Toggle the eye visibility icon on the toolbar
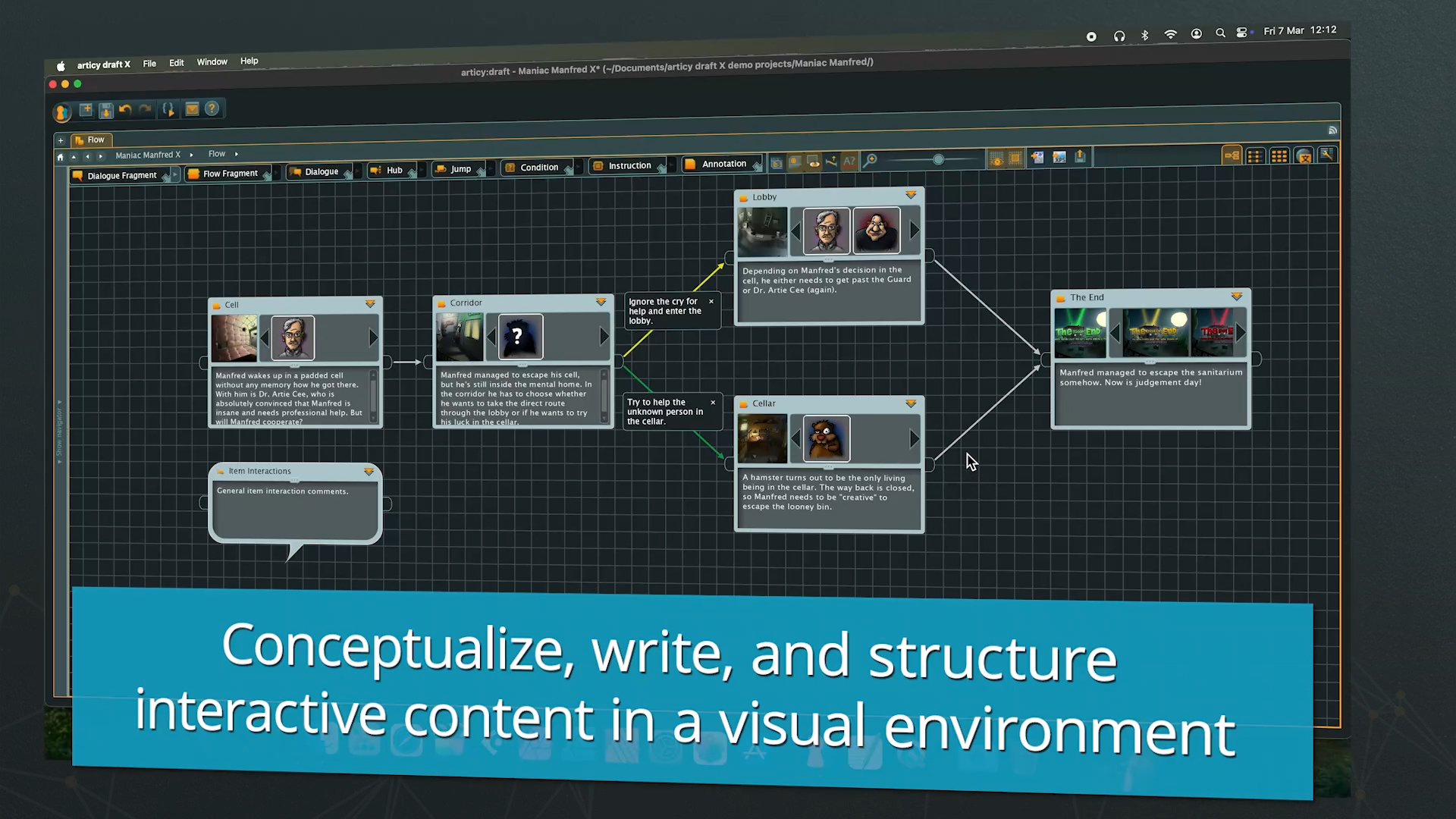This screenshot has height=819, width=1456. [x=996, y=158]
